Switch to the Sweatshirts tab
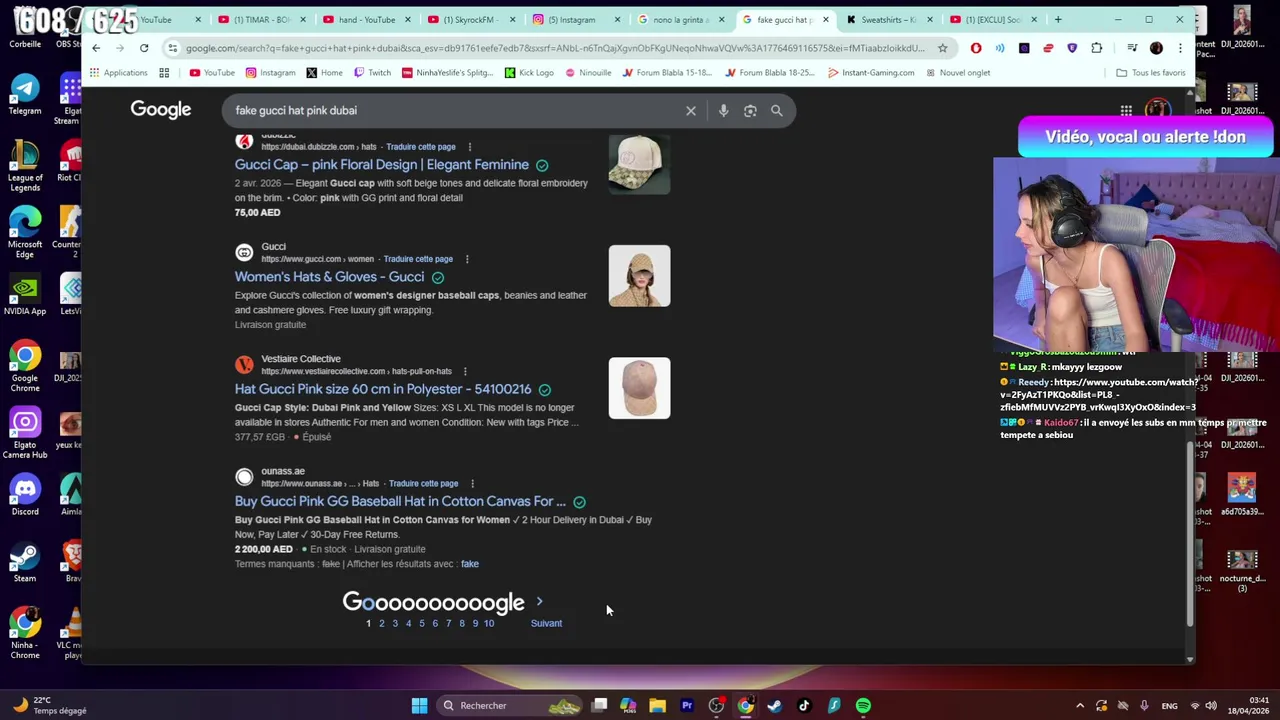Image resolution: width=1280 pixels, height=720 pixels. (888, 19)
